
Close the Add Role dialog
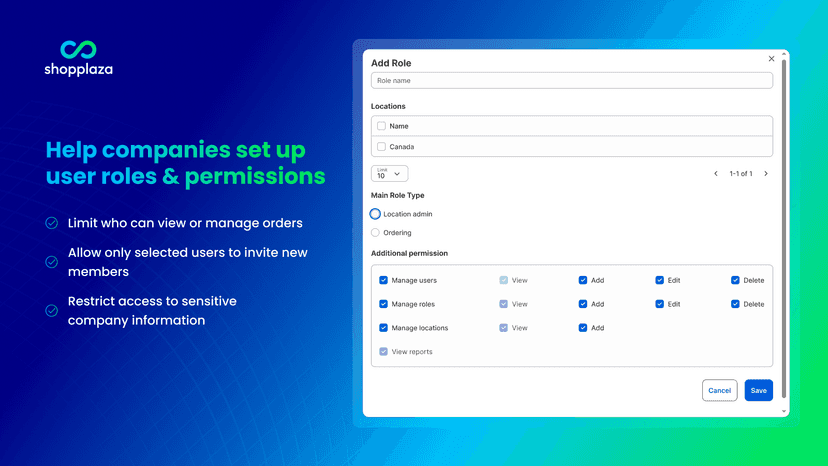click(771, 59)
